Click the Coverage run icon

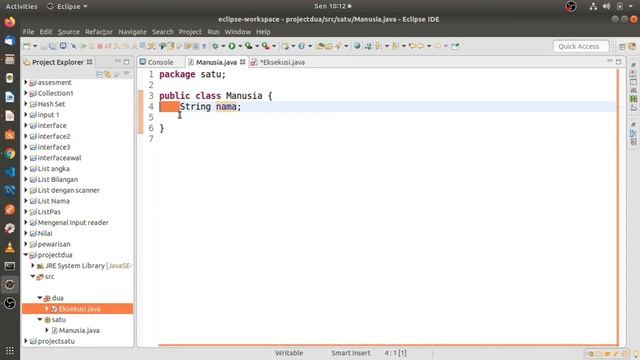click(x=249, y=46)
